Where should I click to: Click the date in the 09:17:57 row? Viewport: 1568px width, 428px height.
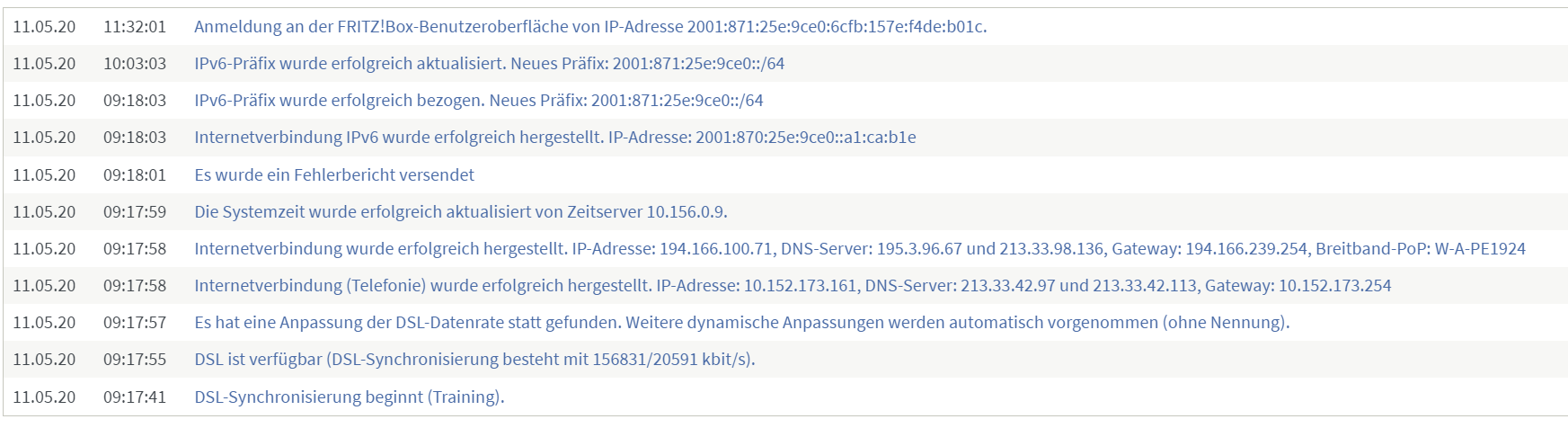click(x=44, y=323)
